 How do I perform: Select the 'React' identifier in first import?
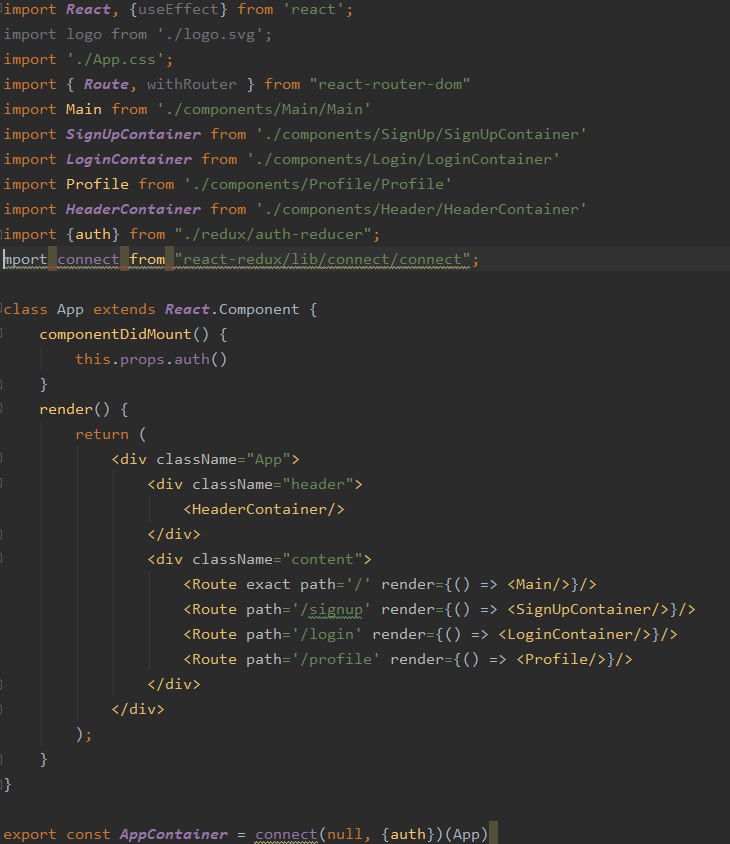[x=88, y=10]
